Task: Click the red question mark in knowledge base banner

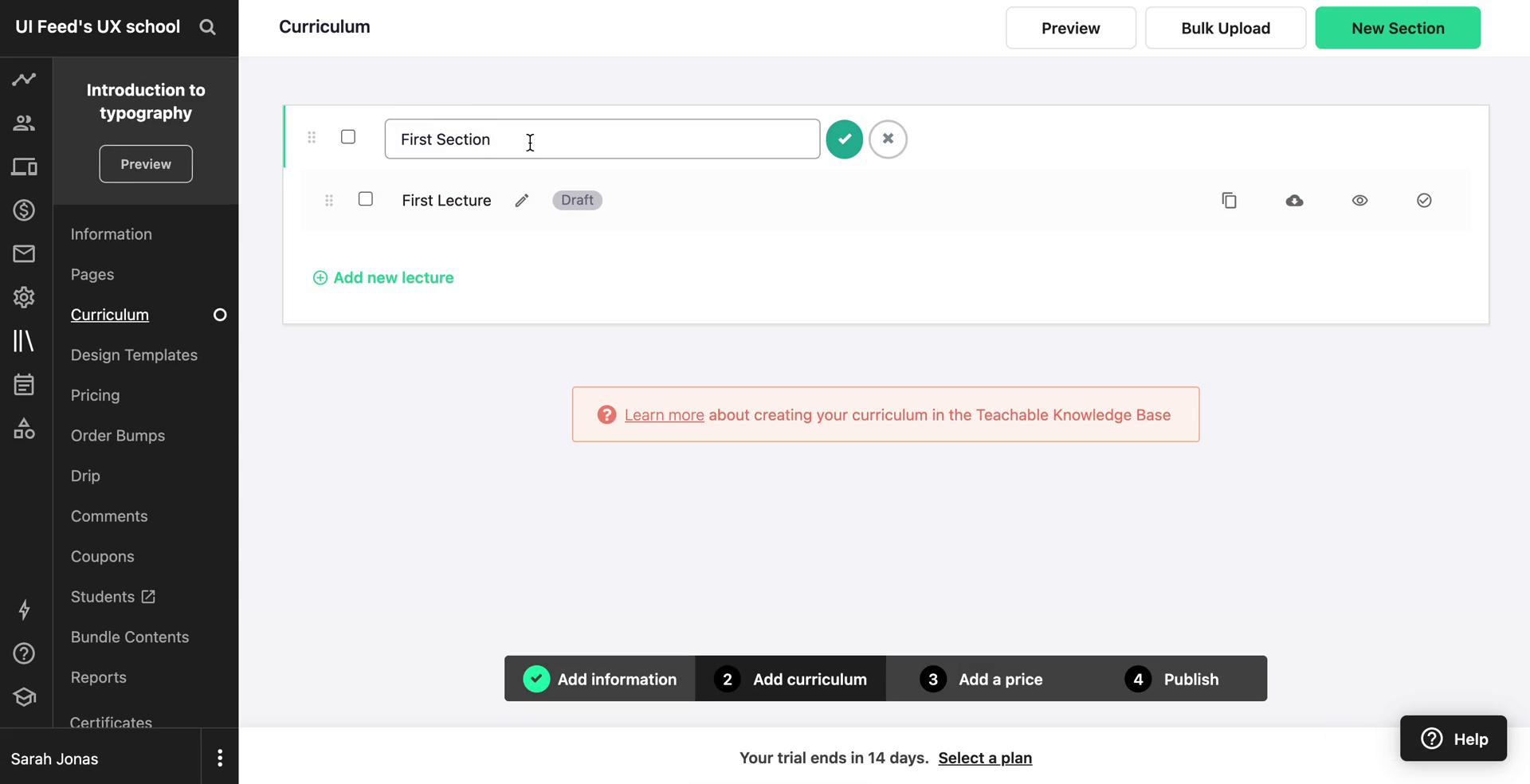Action: 607,415
